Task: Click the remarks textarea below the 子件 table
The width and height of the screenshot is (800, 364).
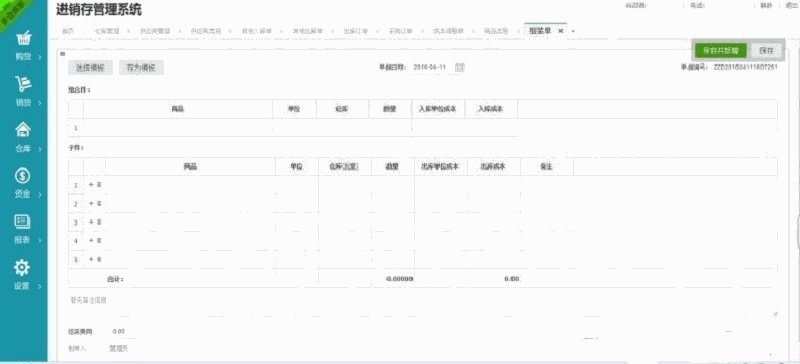Action: click(x=423, y=306)
